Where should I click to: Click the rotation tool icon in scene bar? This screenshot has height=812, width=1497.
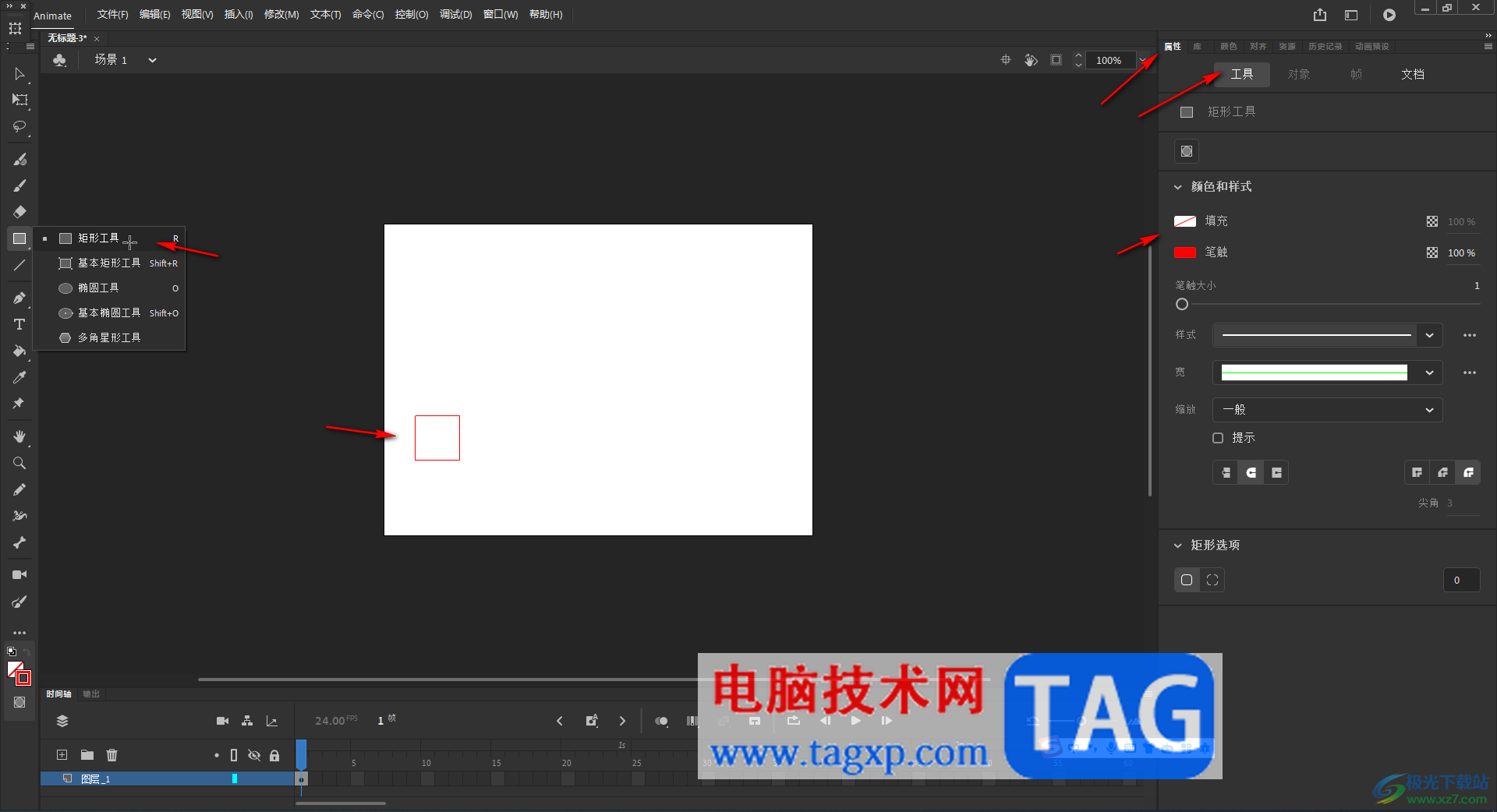tap(1031, 60)
